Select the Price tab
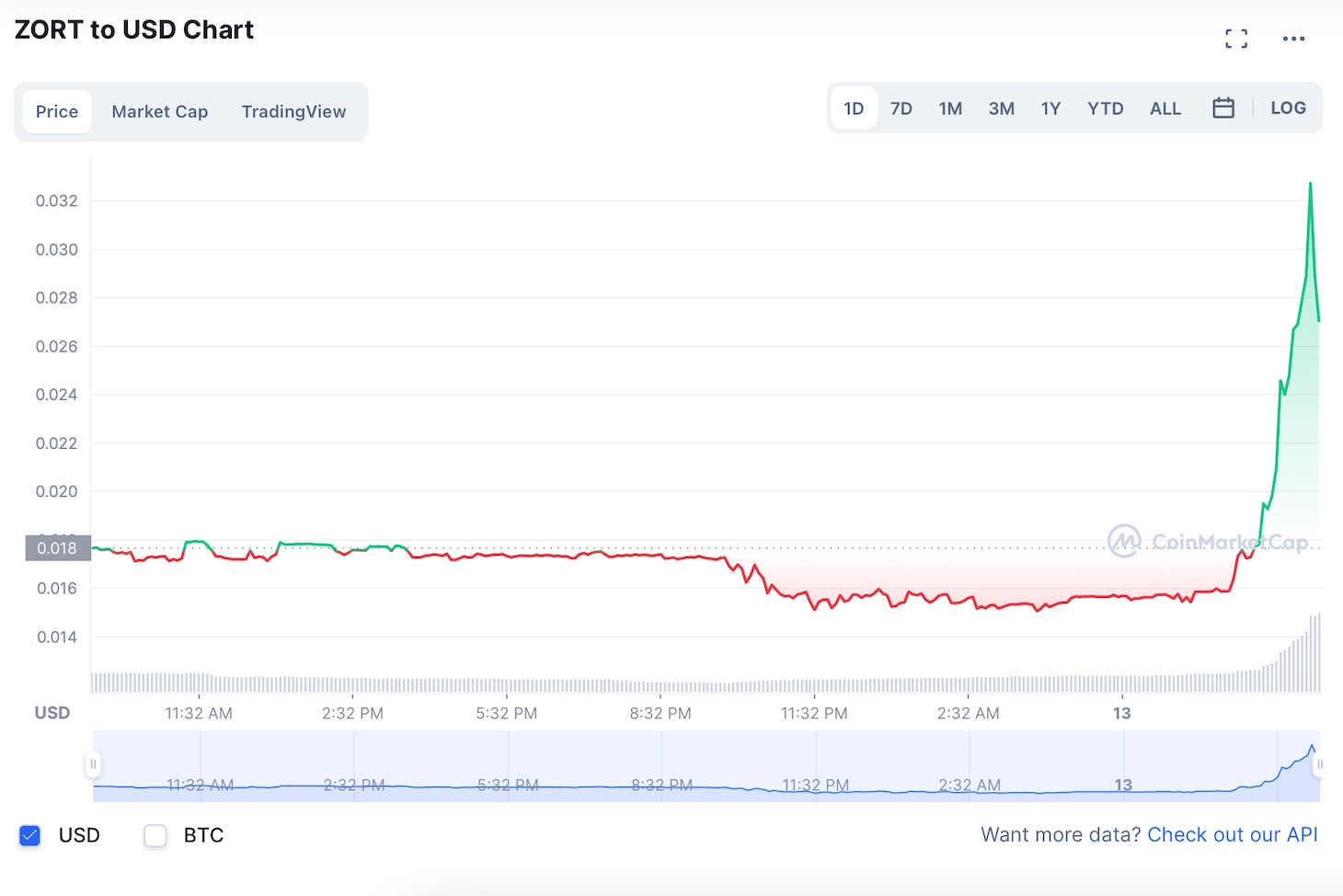Image resolution: width=1343 pixels, height=896 pixels. pos(57,111)
